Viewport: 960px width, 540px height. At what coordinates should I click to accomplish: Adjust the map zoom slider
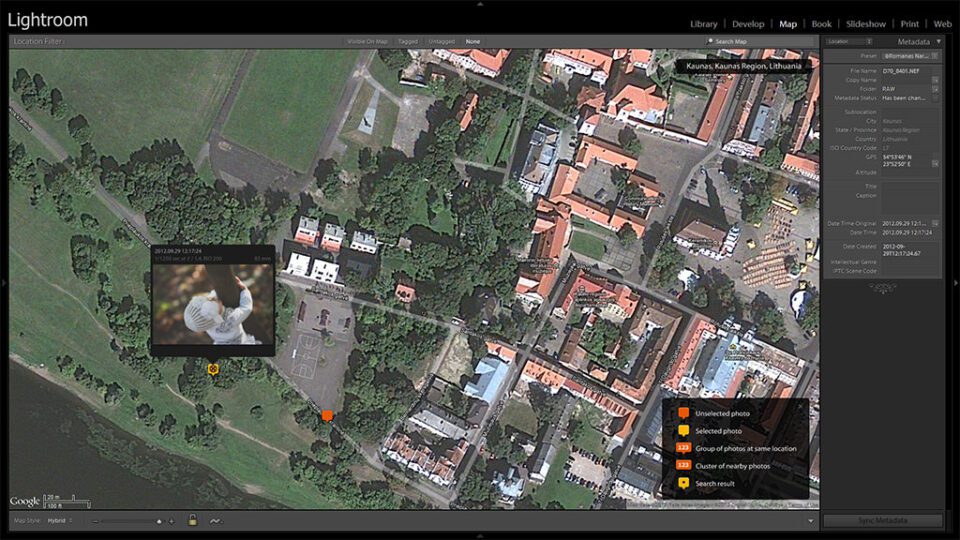(x=159, y=521)
